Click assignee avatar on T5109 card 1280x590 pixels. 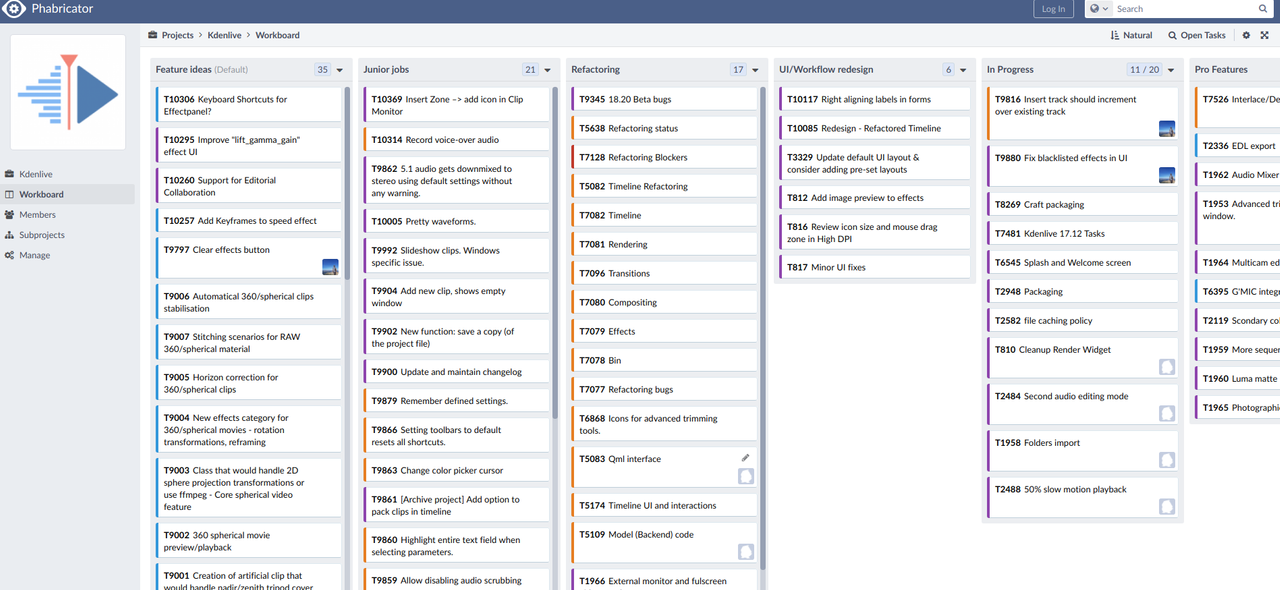(x=746, y=552)
